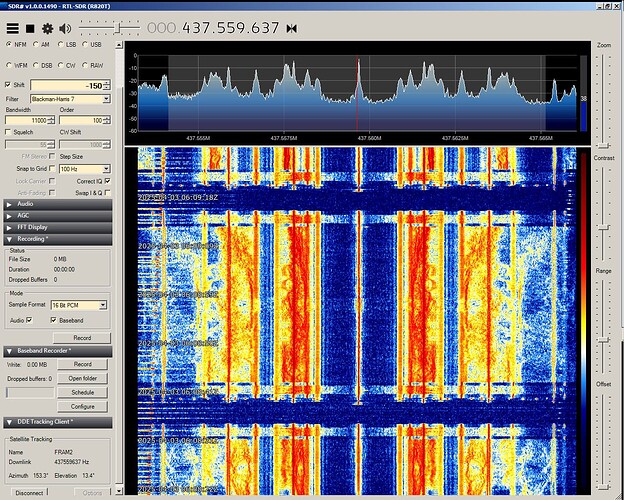Click the Open folder button
This screenshot has width=624, height=500.
(82, 378)
